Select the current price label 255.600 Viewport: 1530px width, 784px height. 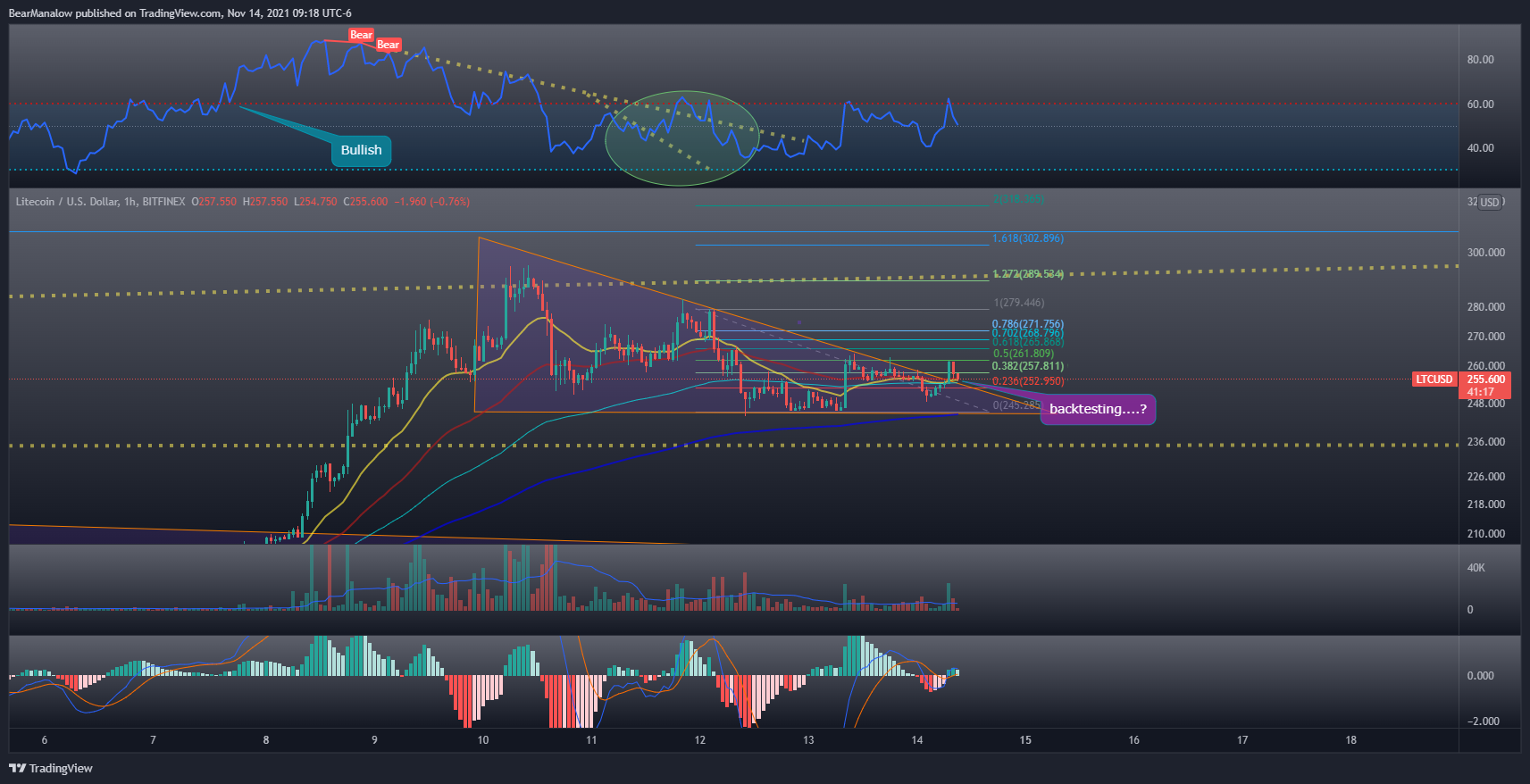[x=1486, y=379]
